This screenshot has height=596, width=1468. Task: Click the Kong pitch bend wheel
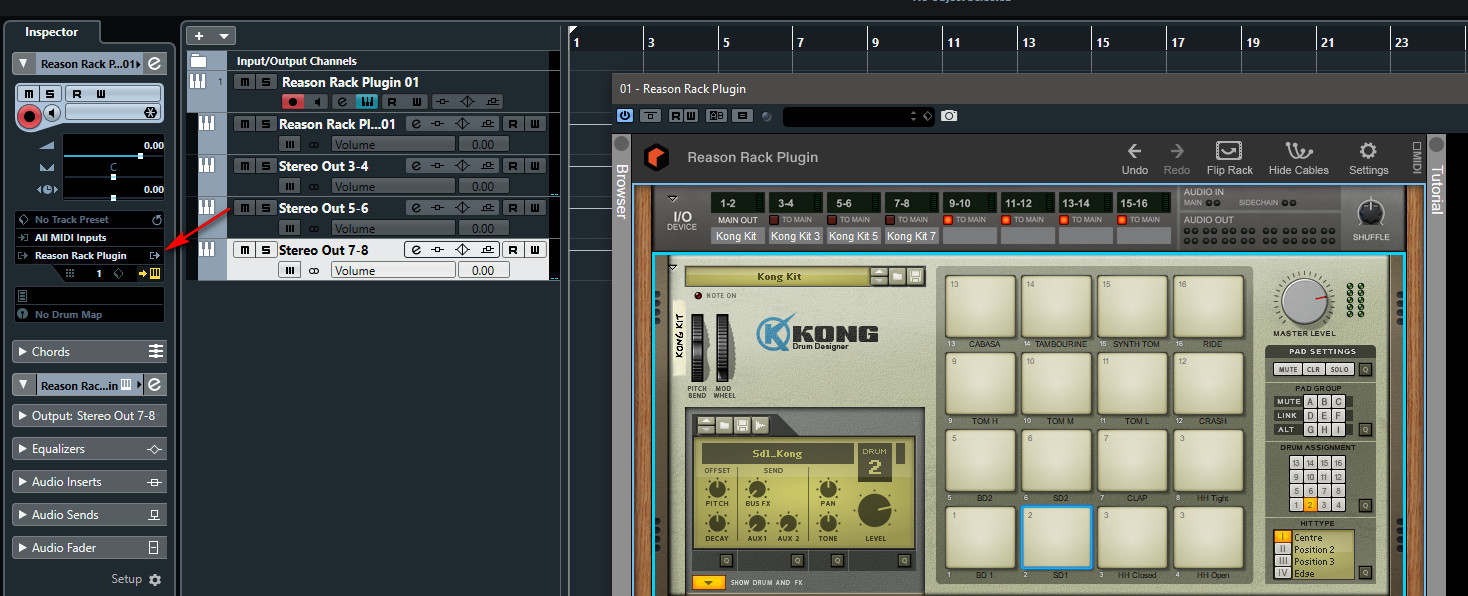697,348
